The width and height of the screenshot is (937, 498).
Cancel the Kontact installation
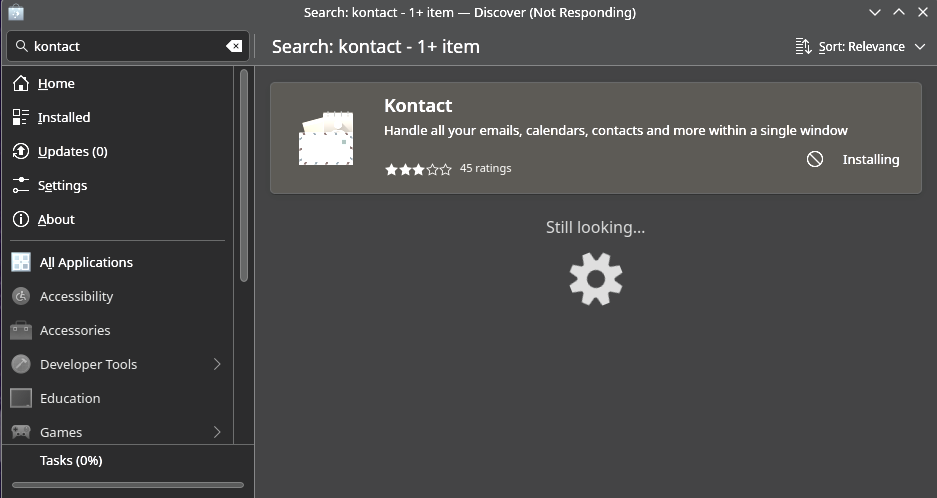click(x=815, y=159)
